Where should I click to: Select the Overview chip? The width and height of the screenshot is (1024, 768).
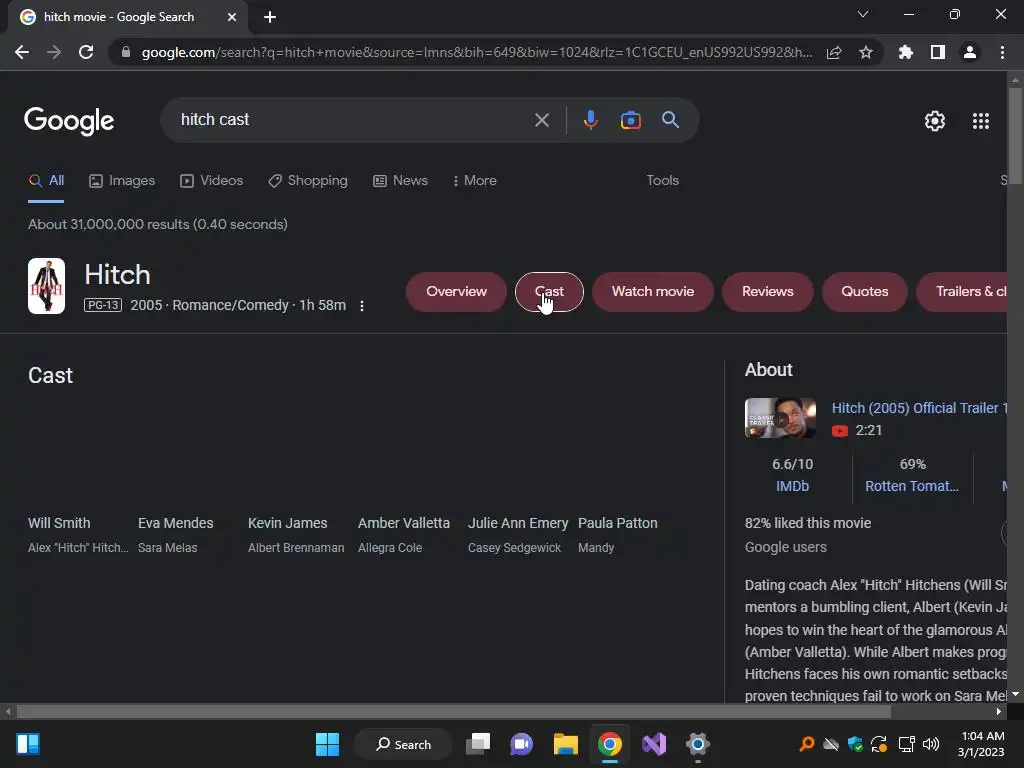tap(456, 292)
